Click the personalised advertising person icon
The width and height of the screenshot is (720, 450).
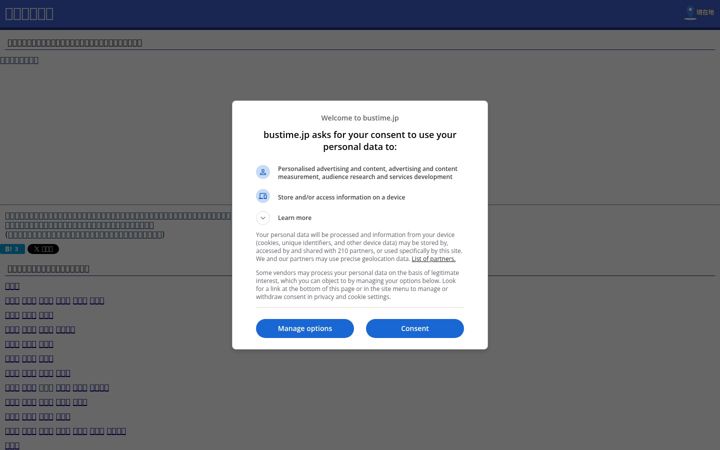tap(263, 172)
